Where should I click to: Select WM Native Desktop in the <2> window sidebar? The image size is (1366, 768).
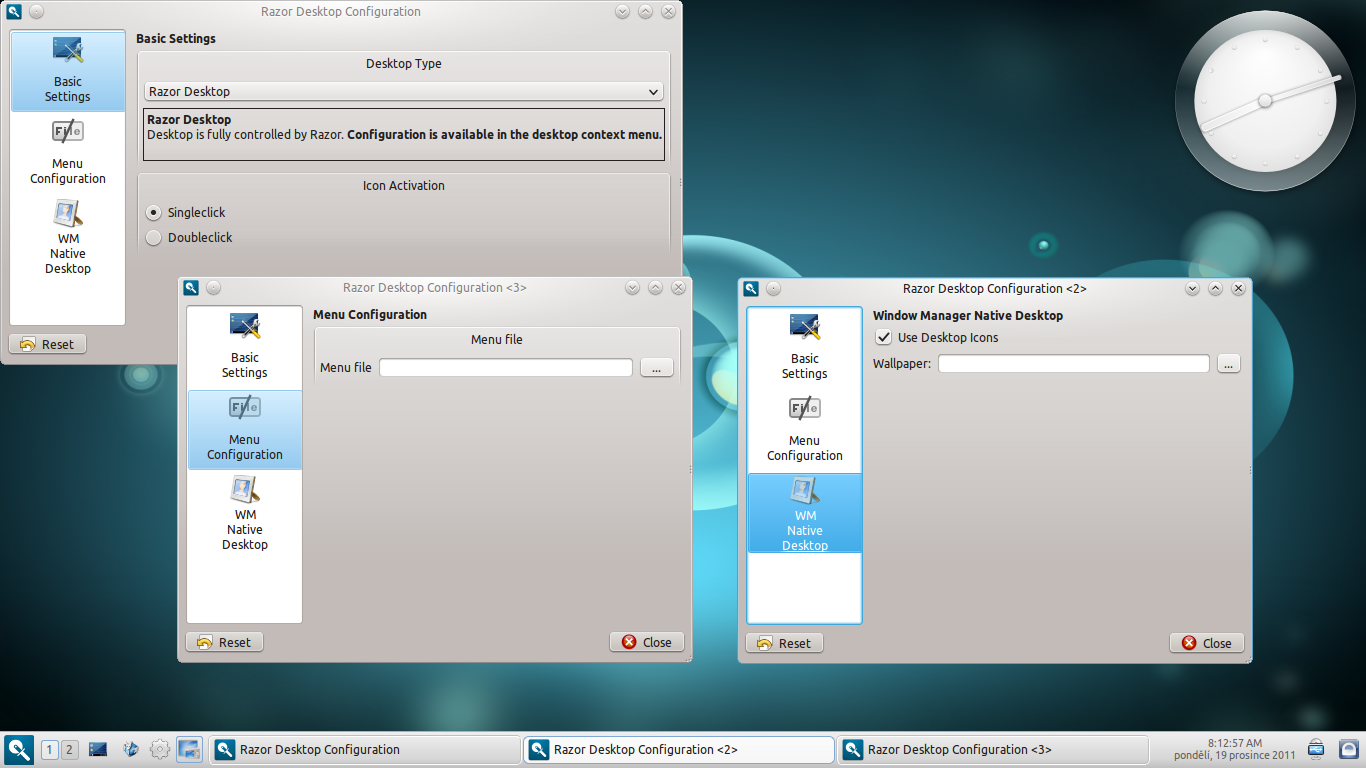click(x=805, y=512)
